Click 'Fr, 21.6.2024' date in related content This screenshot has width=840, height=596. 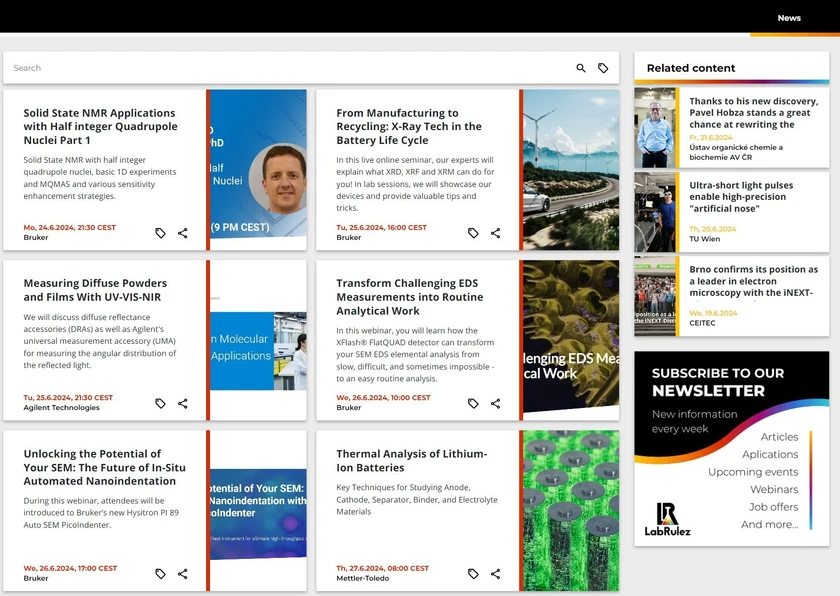coord(710,137)
